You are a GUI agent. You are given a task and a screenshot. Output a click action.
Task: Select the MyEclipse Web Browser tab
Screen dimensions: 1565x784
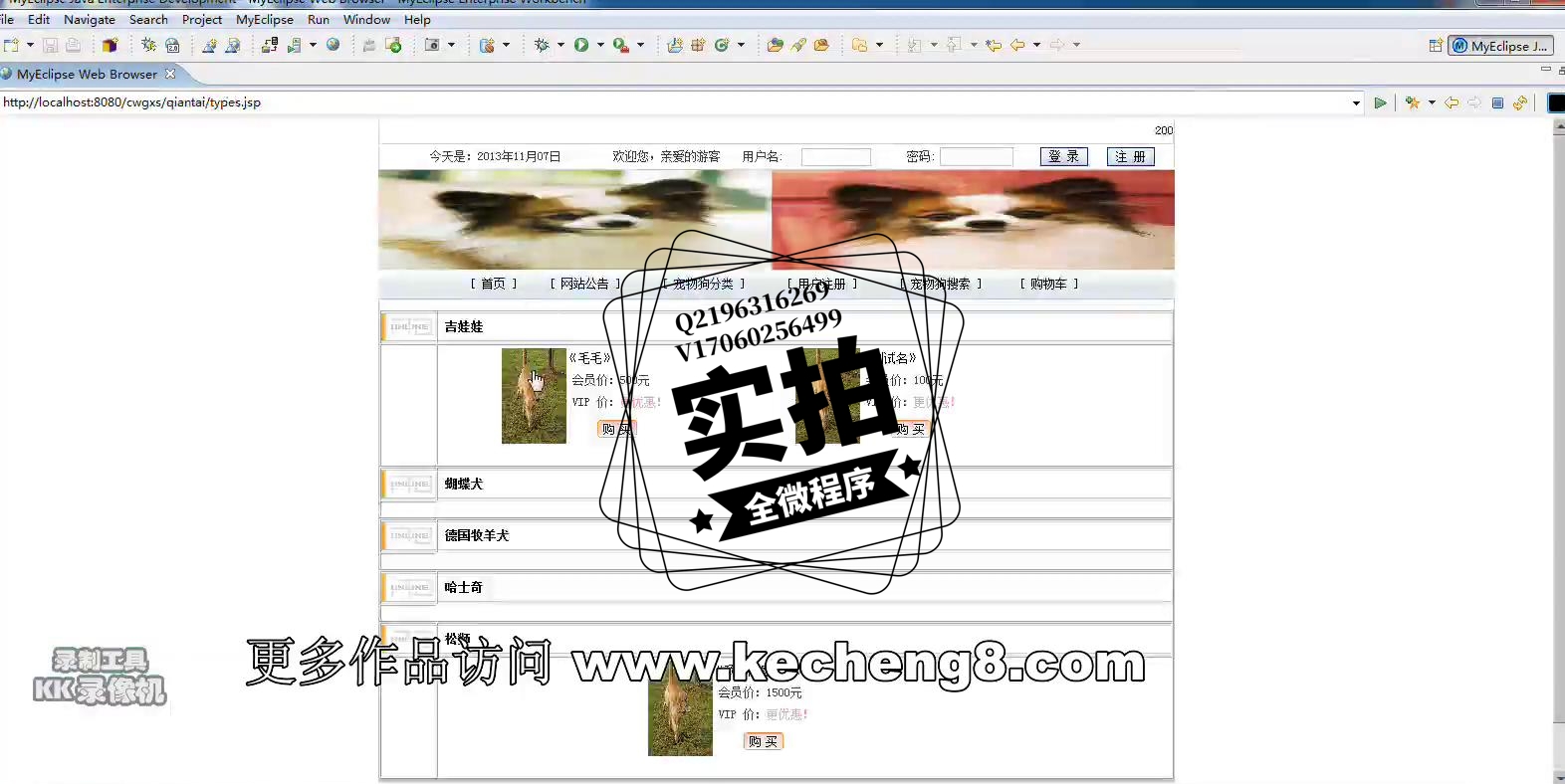[x=87, y=74]
